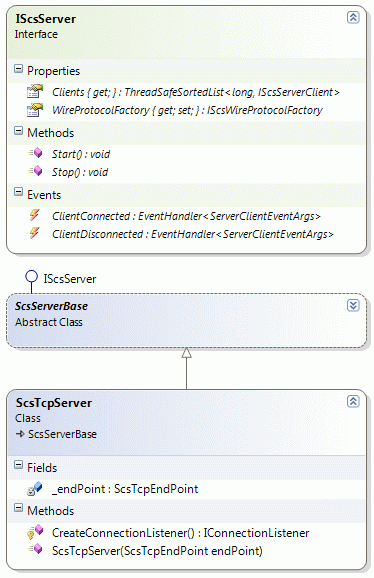Click the ScsTcpServer constructor method icon
The height and width of the screenshot is (578, 374).
[35, 550]
